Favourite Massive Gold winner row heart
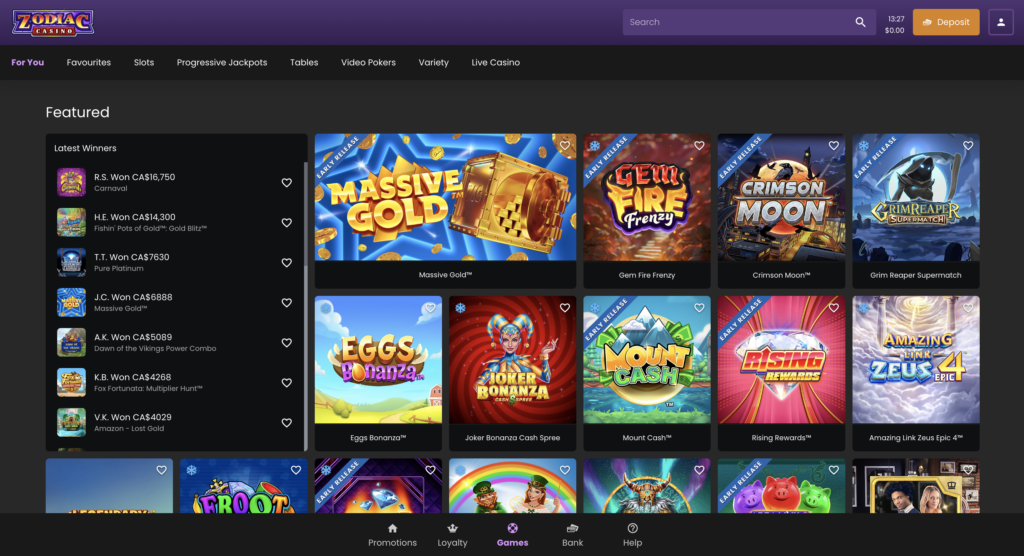Screen dimensions: 1024x556 click(287, 303)
